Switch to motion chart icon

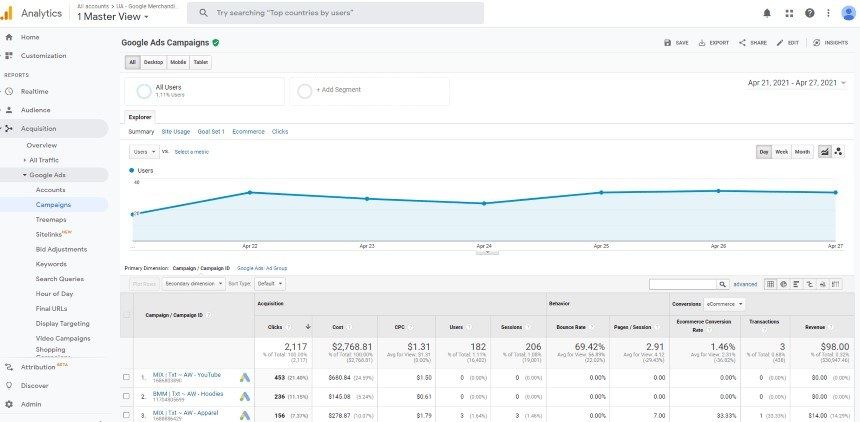point(838,152)
